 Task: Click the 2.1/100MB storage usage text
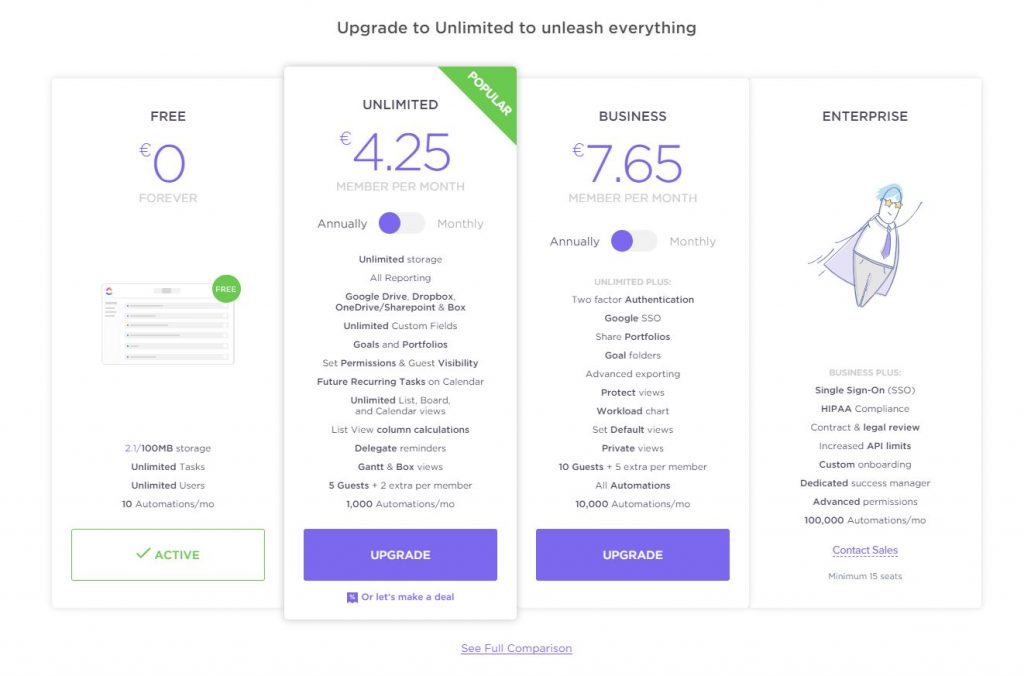click(168, 448)
